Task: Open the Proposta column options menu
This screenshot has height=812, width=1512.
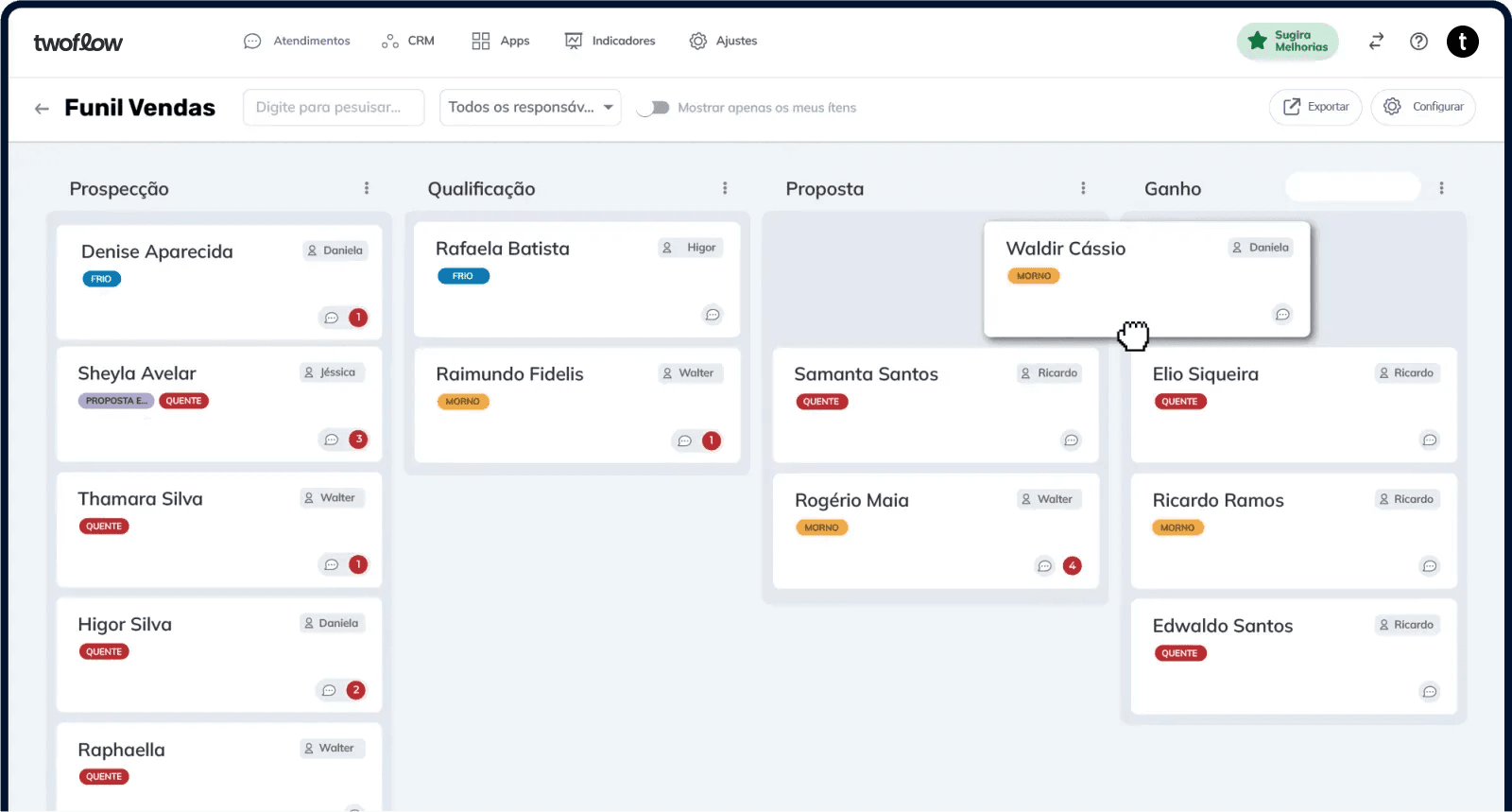Action: point(1083,188)
